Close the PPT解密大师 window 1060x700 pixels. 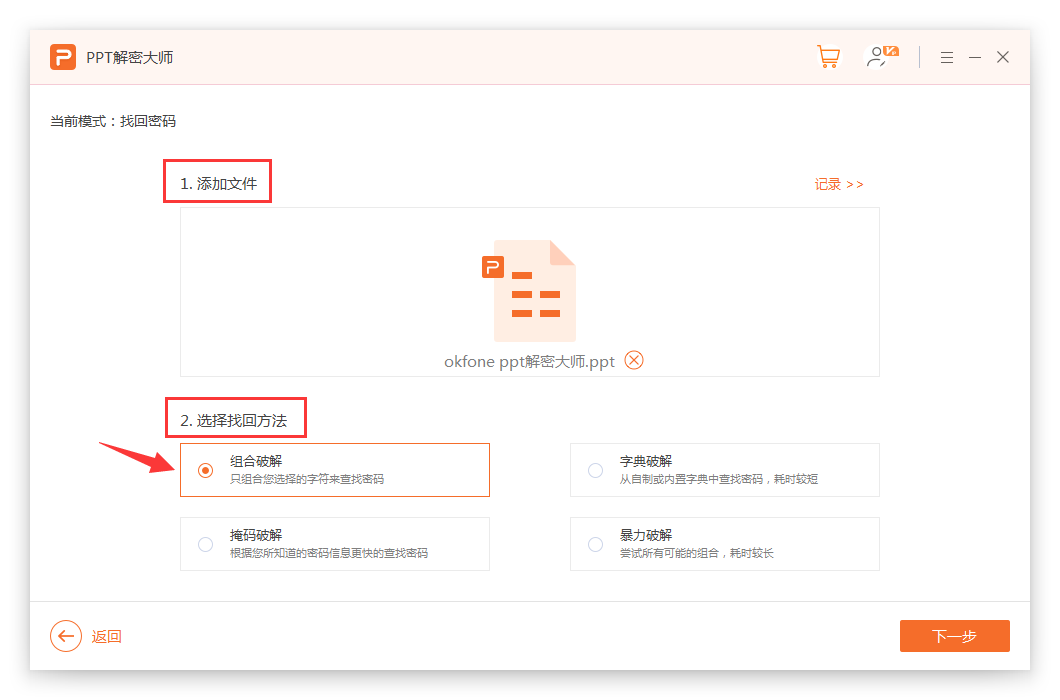1003,57
